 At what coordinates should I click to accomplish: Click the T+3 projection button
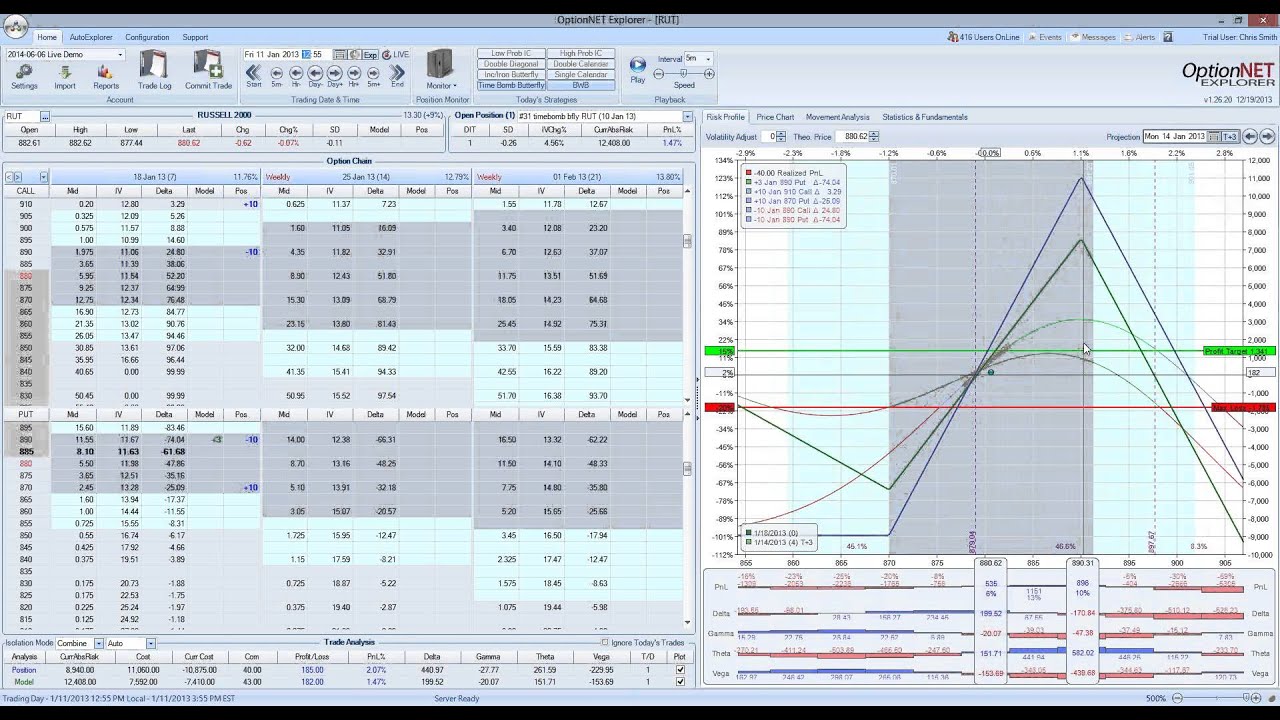[1230, 136]
